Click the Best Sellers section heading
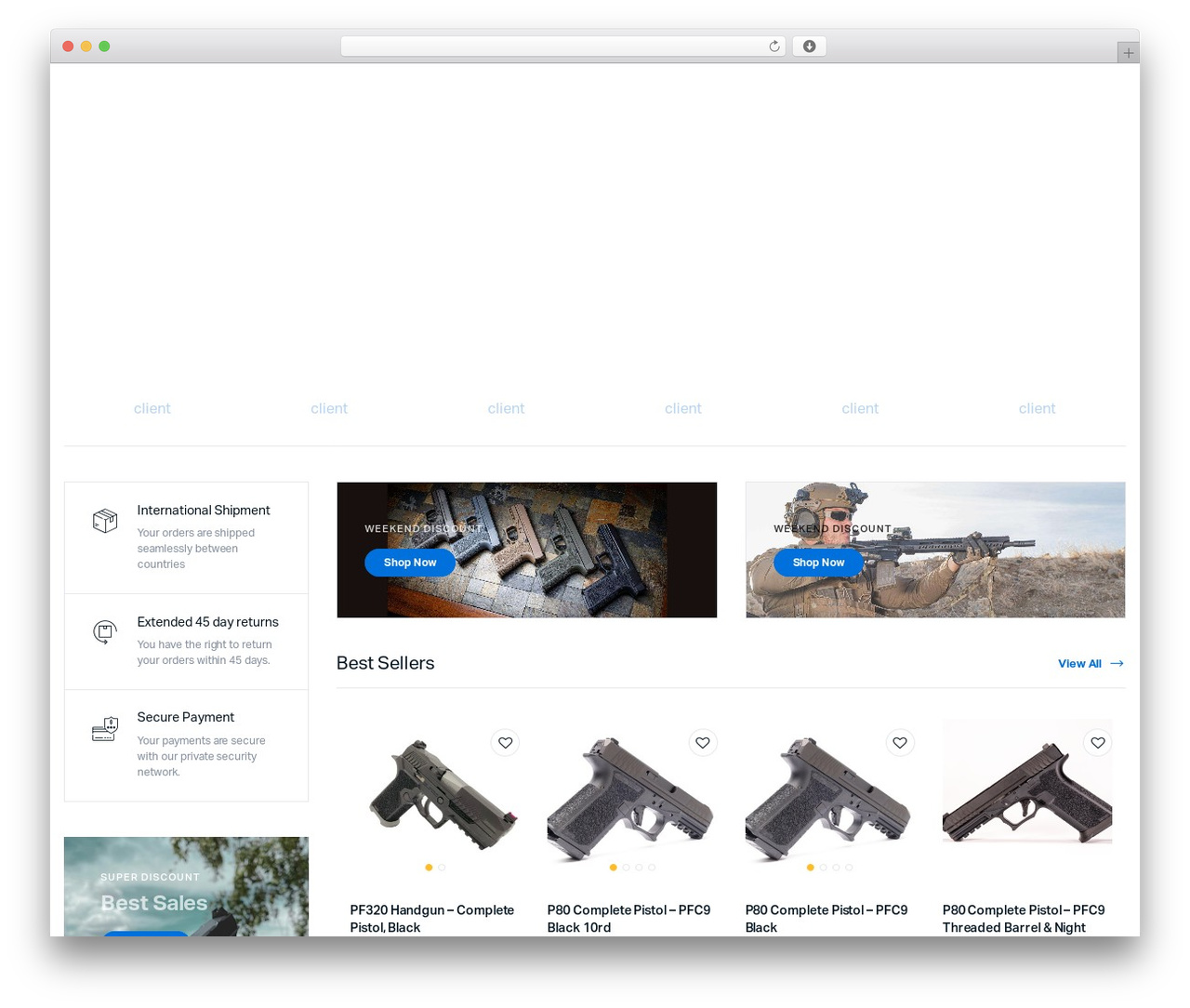Screen dimensions: 1190x1008 (386, 663)
